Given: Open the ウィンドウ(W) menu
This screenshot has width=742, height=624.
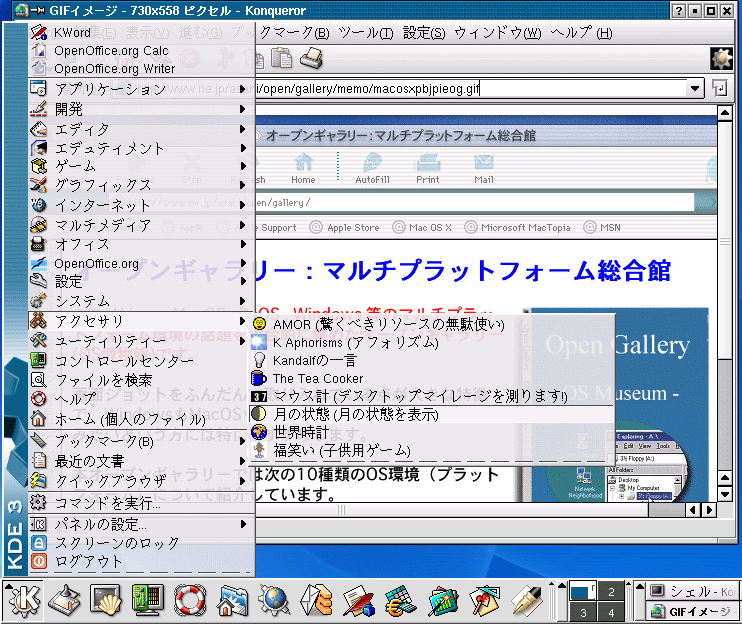Looking at the screenshot, I should (x=497, y=33).
